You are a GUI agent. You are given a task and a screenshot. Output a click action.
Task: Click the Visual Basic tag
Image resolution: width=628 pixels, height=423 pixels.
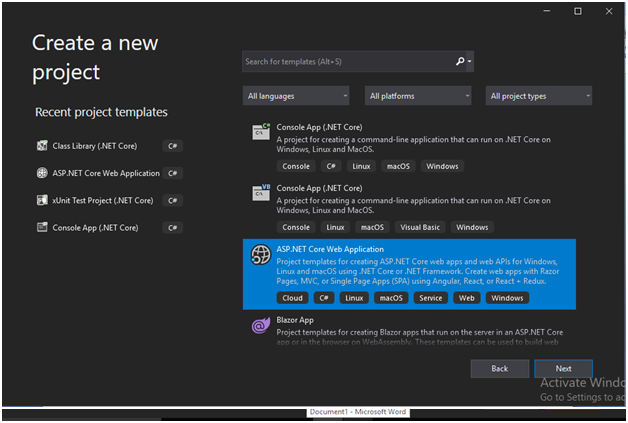click(420, 227)
